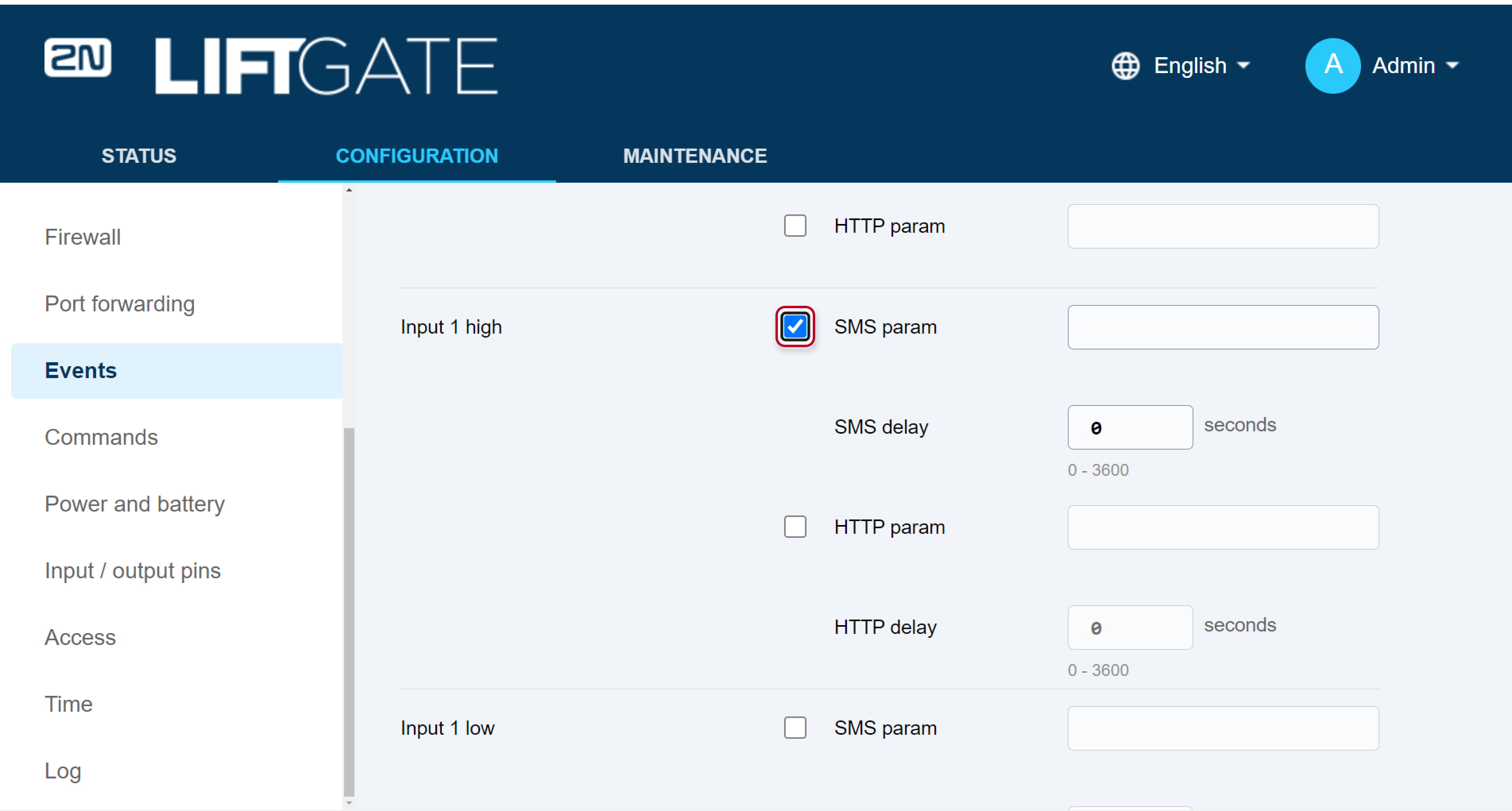Viewport: 1512px width, 811px height.
Task: Click the Admin avatar circle
Action: pyautogui.click(x=1332, y=66)
